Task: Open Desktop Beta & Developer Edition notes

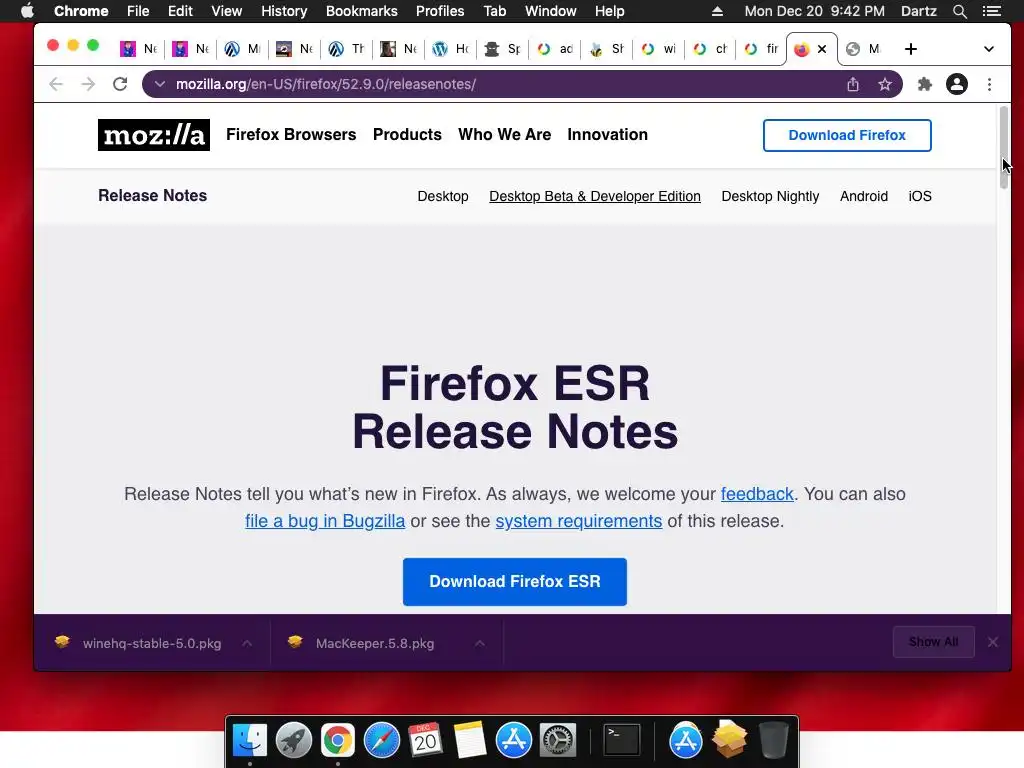Action: point(595,197)
